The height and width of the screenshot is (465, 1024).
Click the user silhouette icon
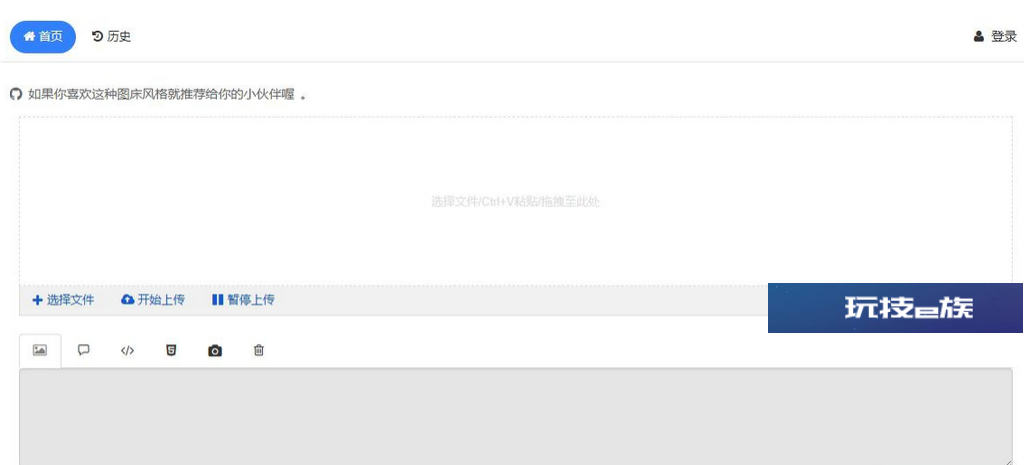point(978,37)
